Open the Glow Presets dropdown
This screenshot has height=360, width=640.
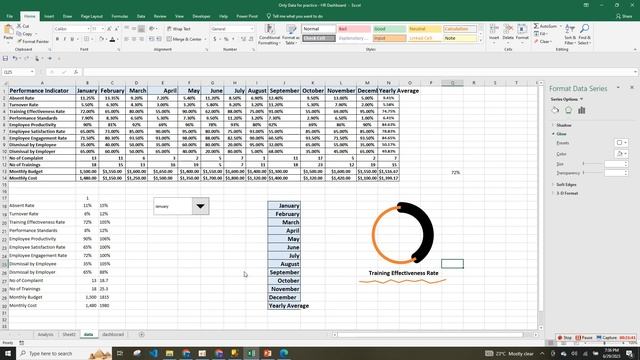click(622, 143)
